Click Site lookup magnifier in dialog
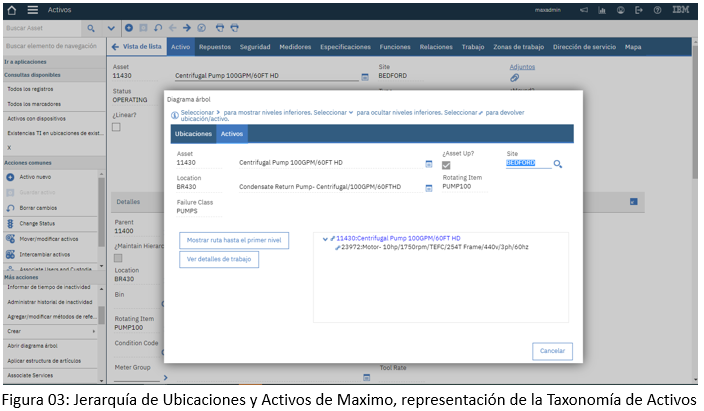The image size is (704, 411). (558, 164)
